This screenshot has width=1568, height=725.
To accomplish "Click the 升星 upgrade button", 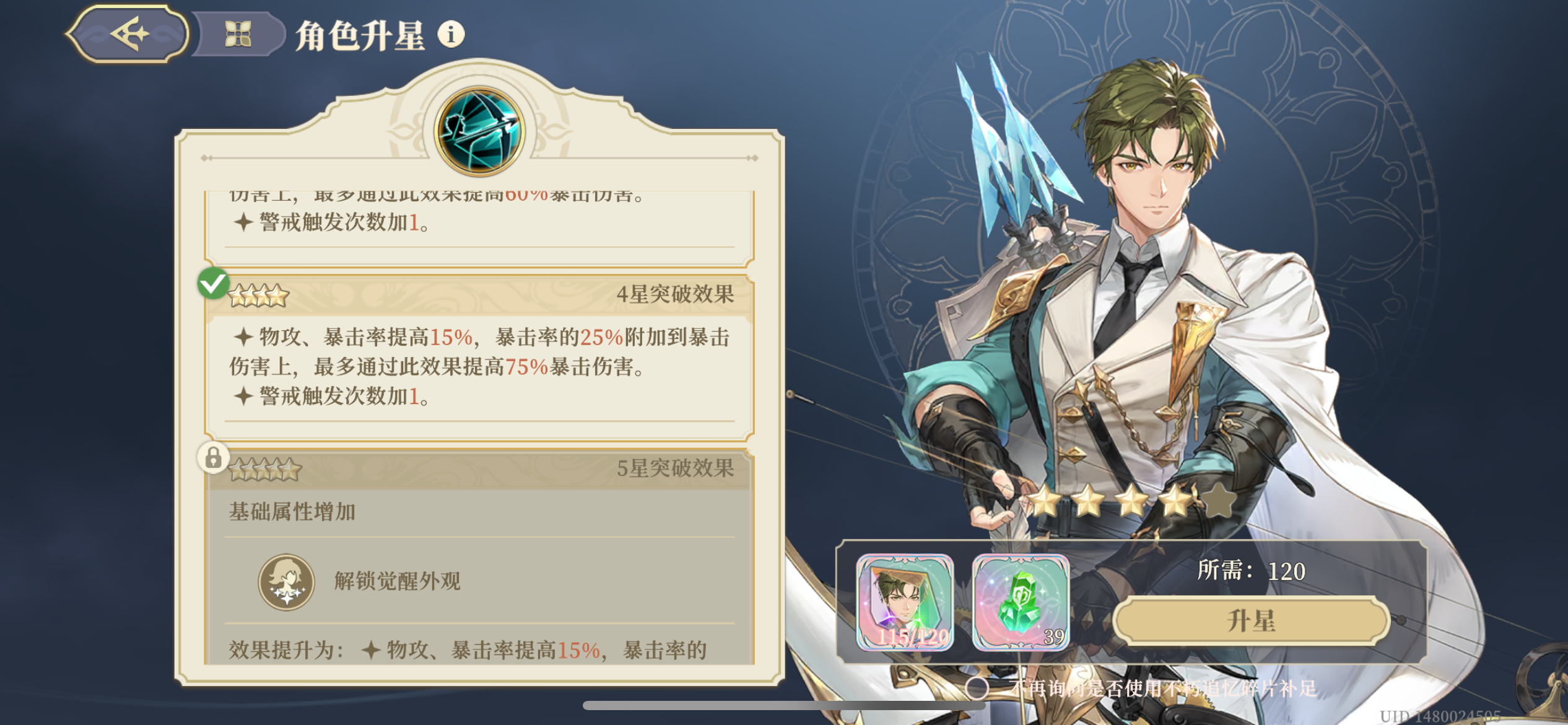I will pos(1251,621).
